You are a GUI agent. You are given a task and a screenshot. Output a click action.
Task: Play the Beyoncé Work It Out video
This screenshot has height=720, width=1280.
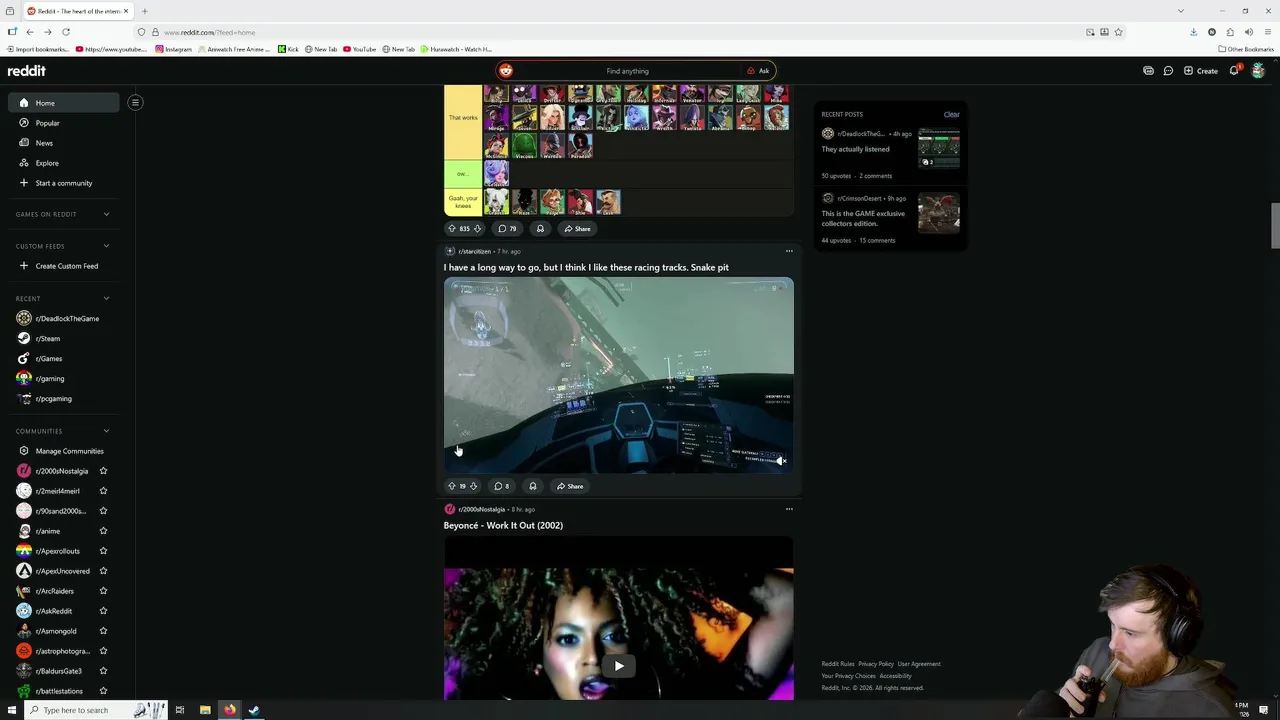619,666
